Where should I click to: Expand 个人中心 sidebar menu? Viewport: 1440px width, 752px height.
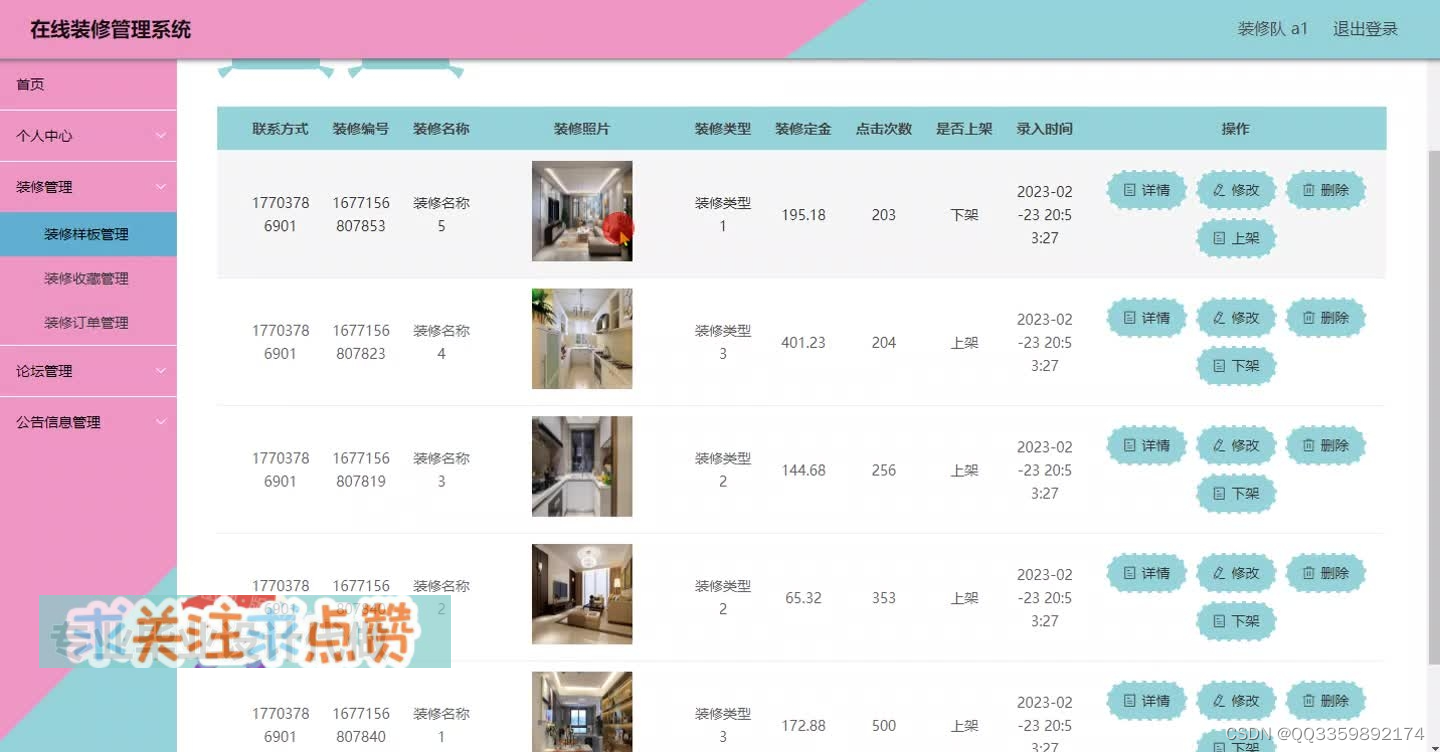pos(88,136)
